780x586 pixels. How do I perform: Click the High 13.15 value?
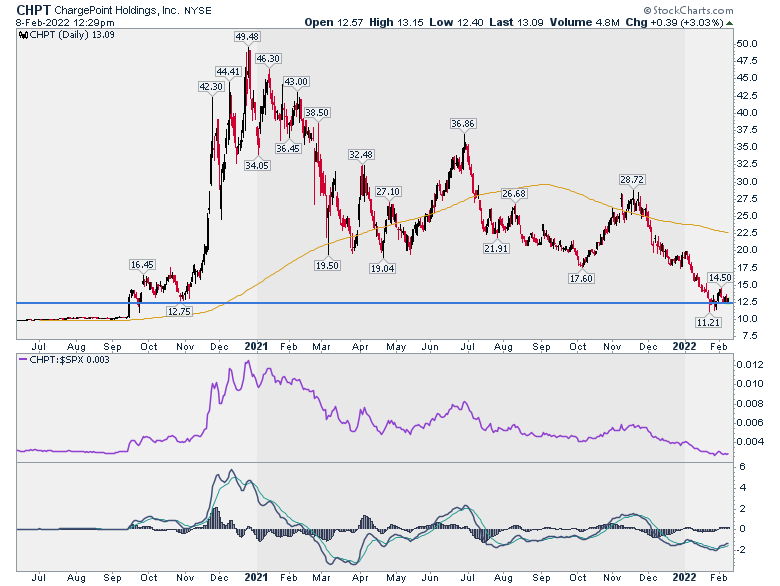[396, 22]
